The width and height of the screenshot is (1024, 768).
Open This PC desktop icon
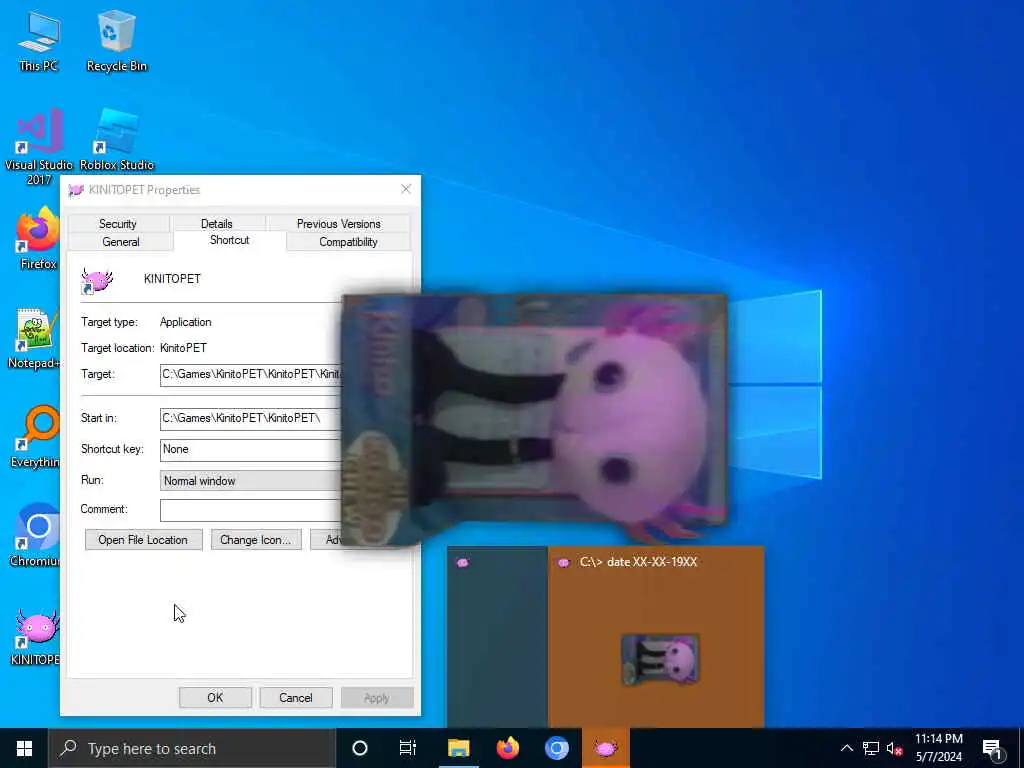tap(39, 41)
